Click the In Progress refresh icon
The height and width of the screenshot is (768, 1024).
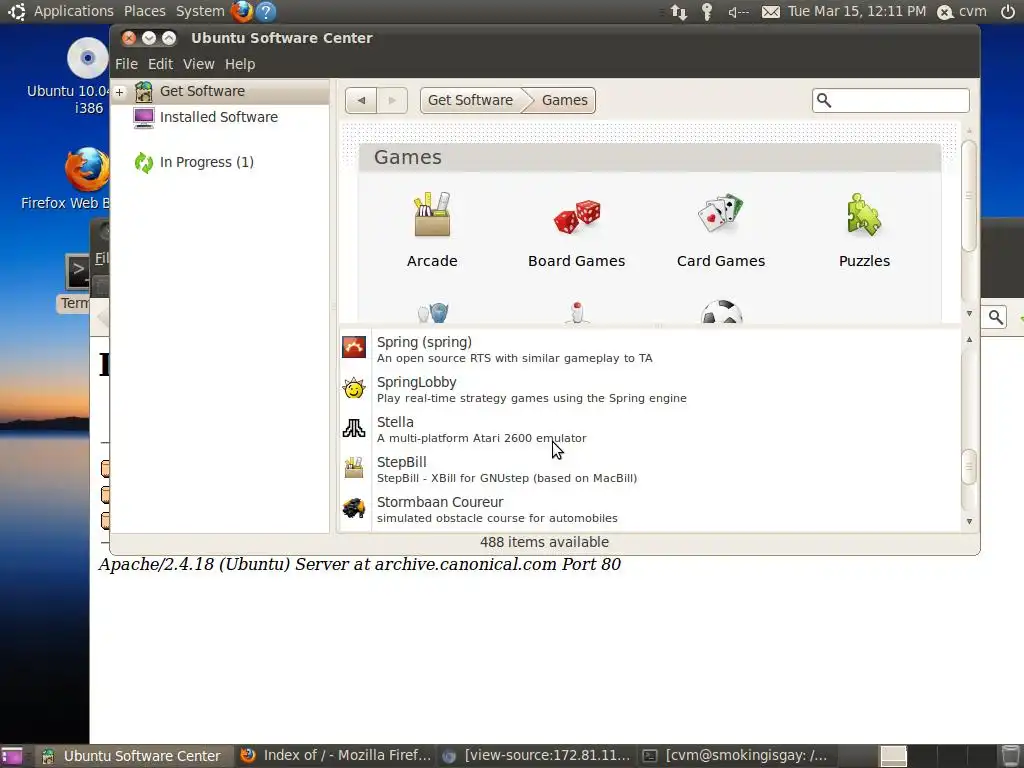coord(144,163)
